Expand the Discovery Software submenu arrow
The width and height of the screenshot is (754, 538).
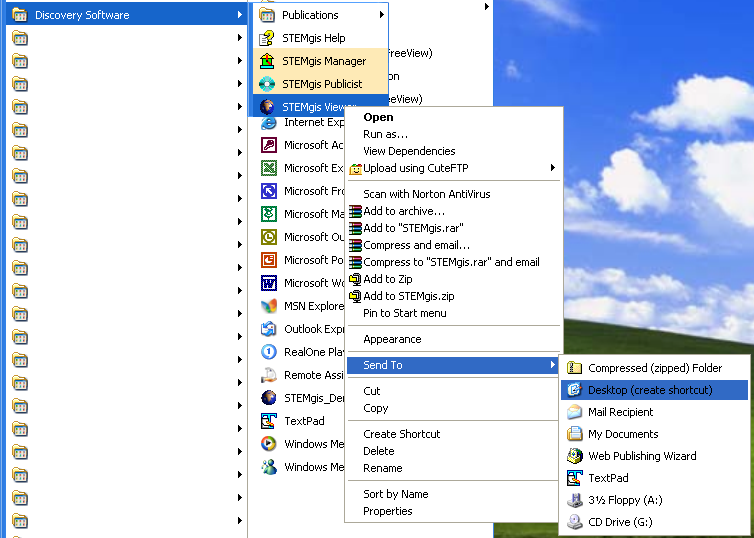[x=239, y=15]
